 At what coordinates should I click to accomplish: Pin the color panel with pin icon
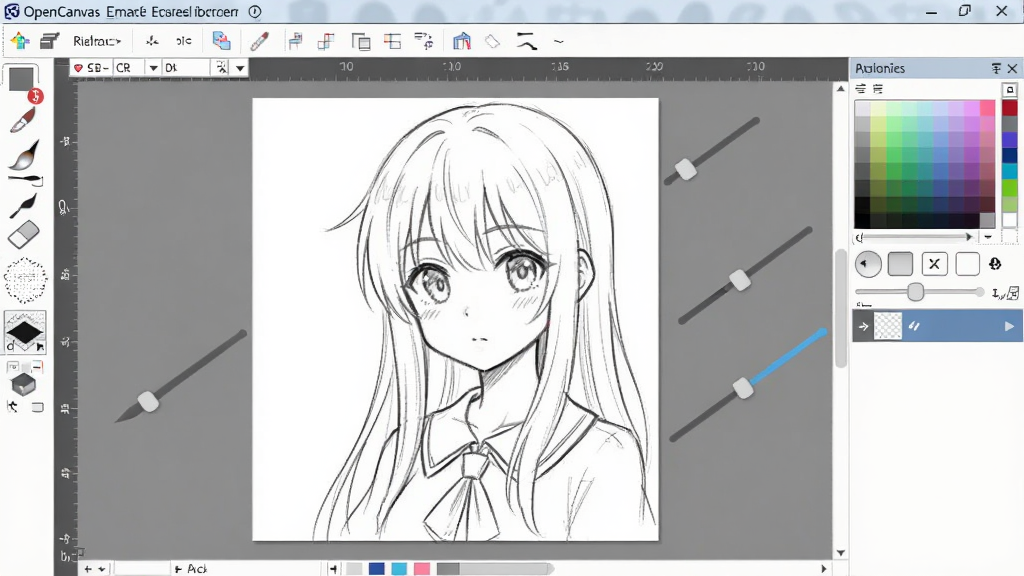point(997,68)
